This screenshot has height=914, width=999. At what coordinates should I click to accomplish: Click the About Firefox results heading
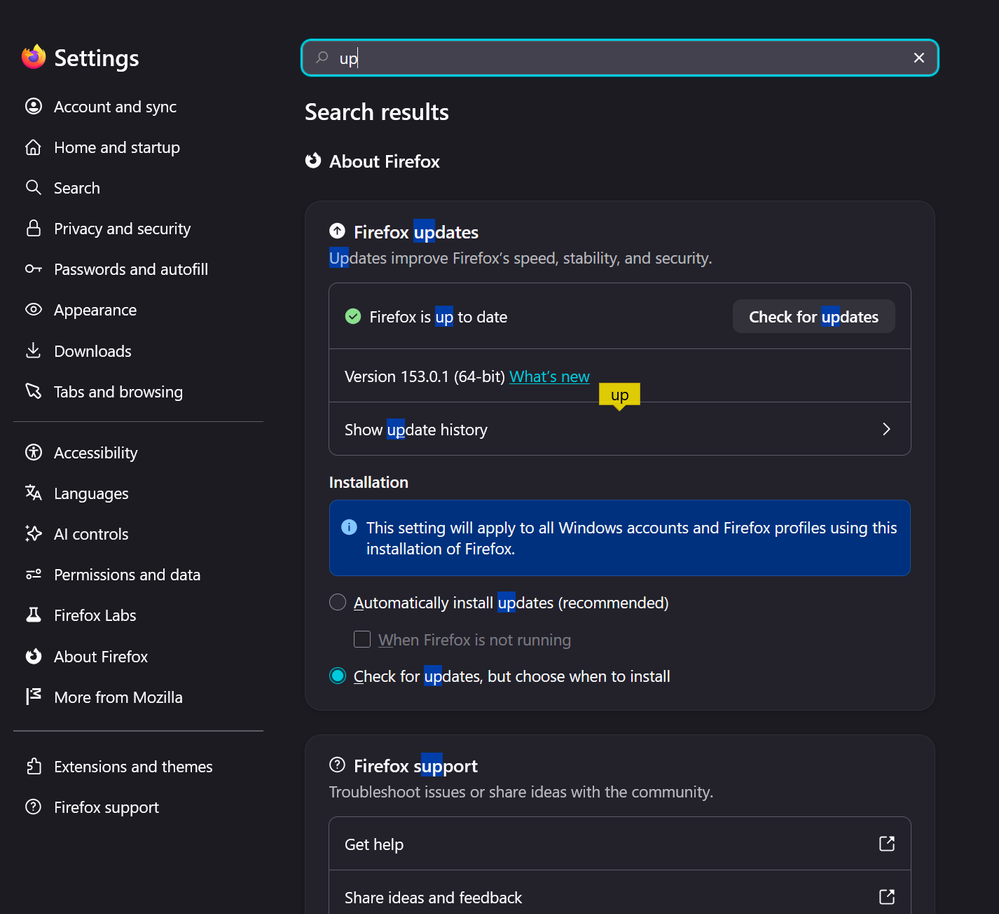click(x=384, y=161)
